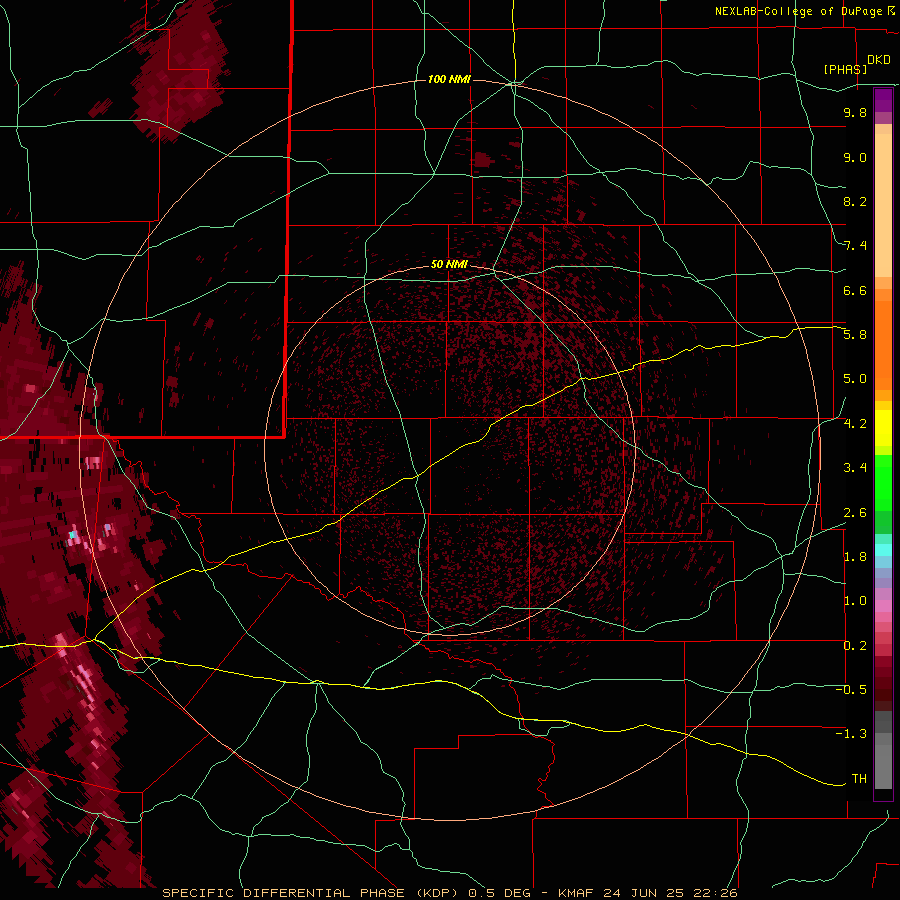This screenshot has width=900, height=900.
Task: Click the 0.5 DEG elevation text
Action: tap(499, 893)
